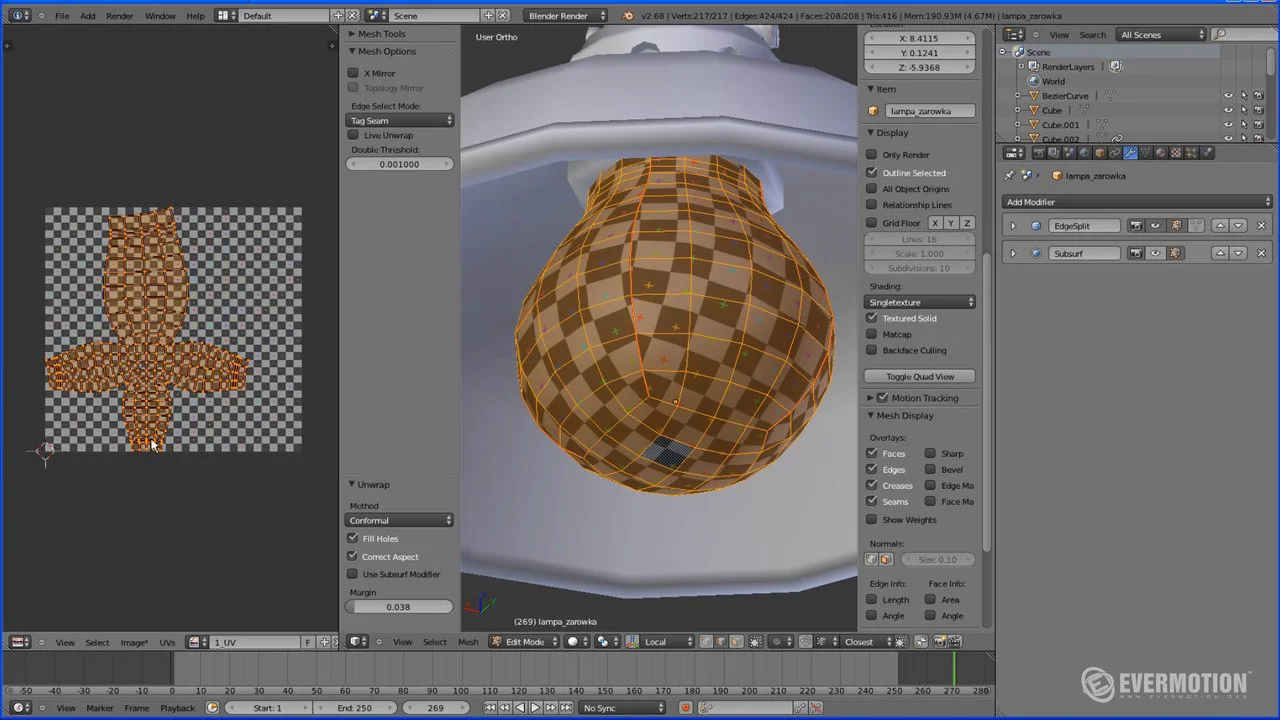This screenshot has height=720, width=1280.
Task: Jump to the first frame in timeline
Action: coord(490,708)
